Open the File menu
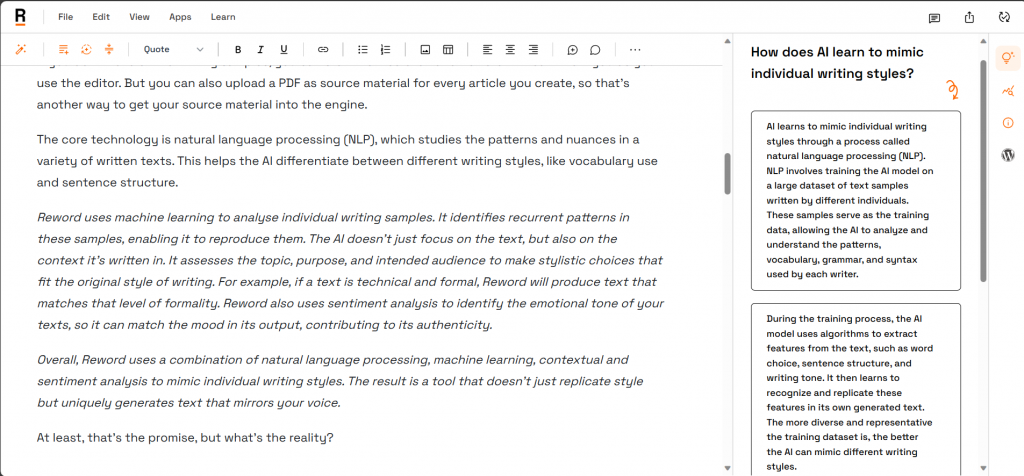This screenshot has width=1024, height=476. pyautogui.click(x=65, y=17)
